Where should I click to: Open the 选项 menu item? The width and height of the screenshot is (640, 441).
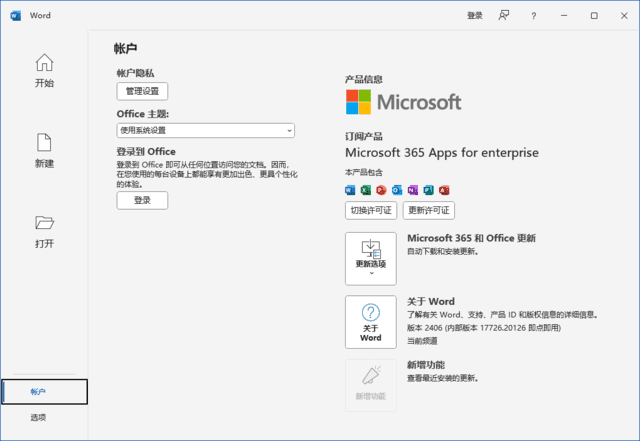click(38, 417)
